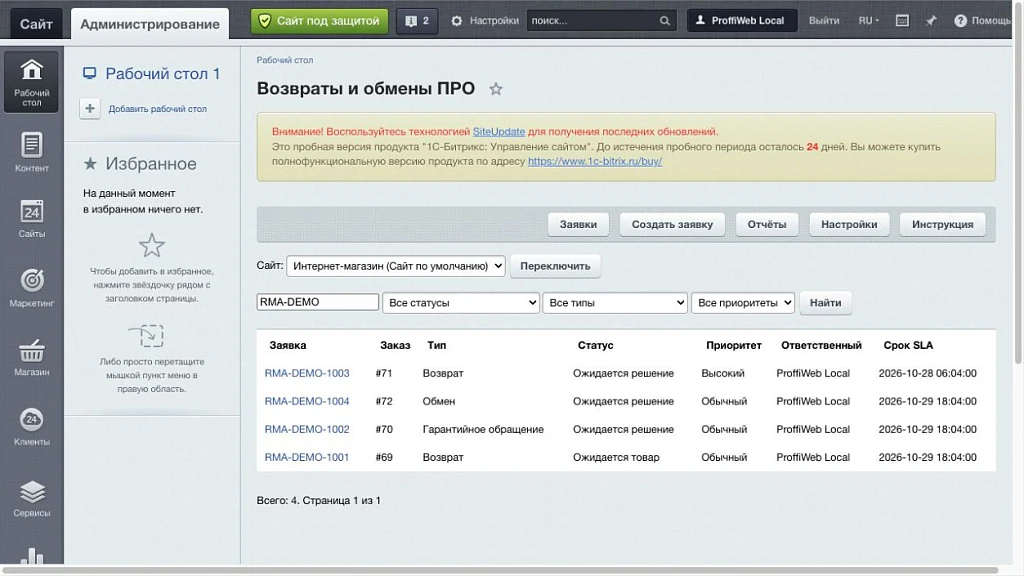Image resolution: width=1024 pixels, height=576 pixels.
Task: Open the Сайты sidebar section
Action: (31, 219)
